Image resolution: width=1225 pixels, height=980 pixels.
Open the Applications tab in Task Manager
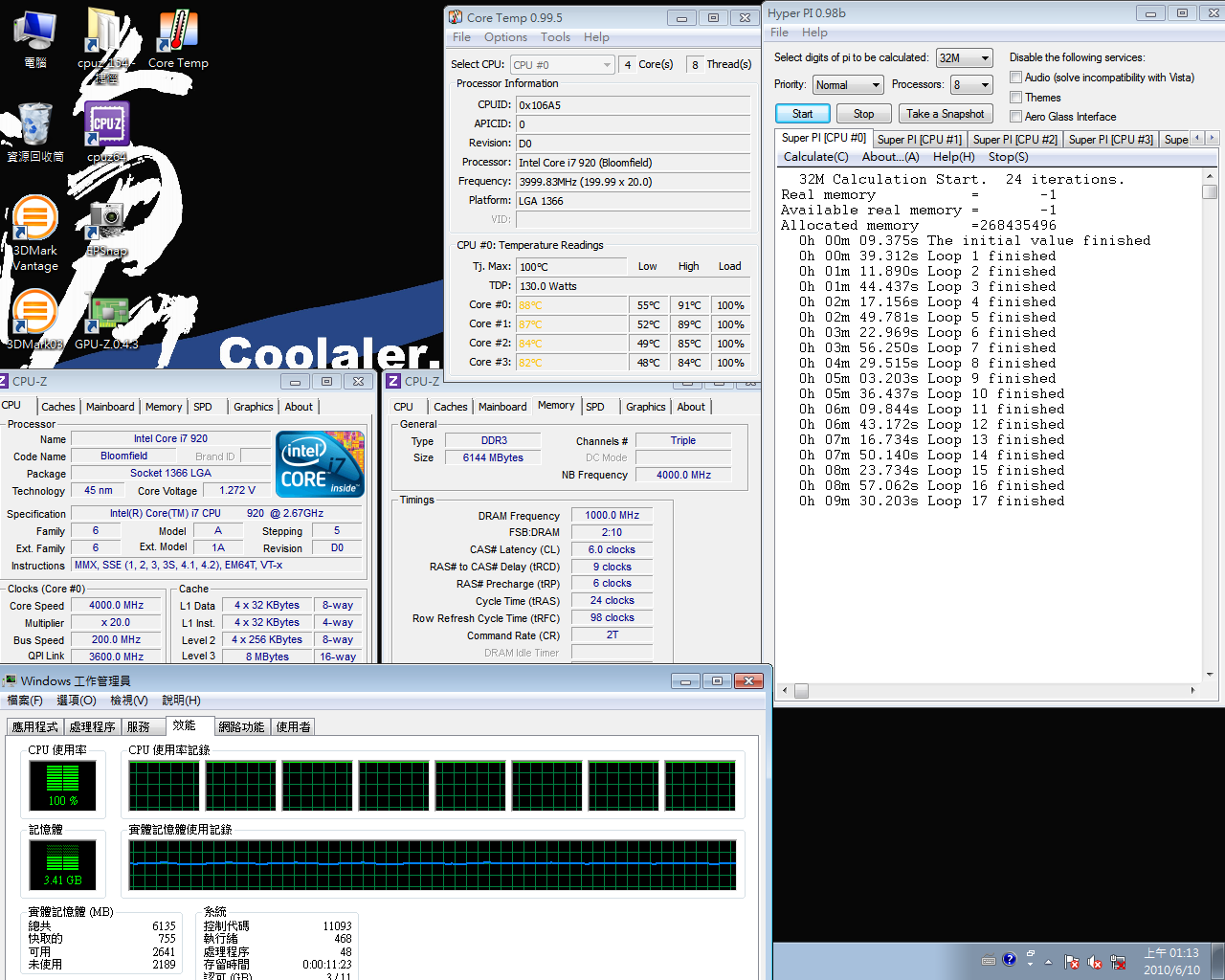click(35, 727)
